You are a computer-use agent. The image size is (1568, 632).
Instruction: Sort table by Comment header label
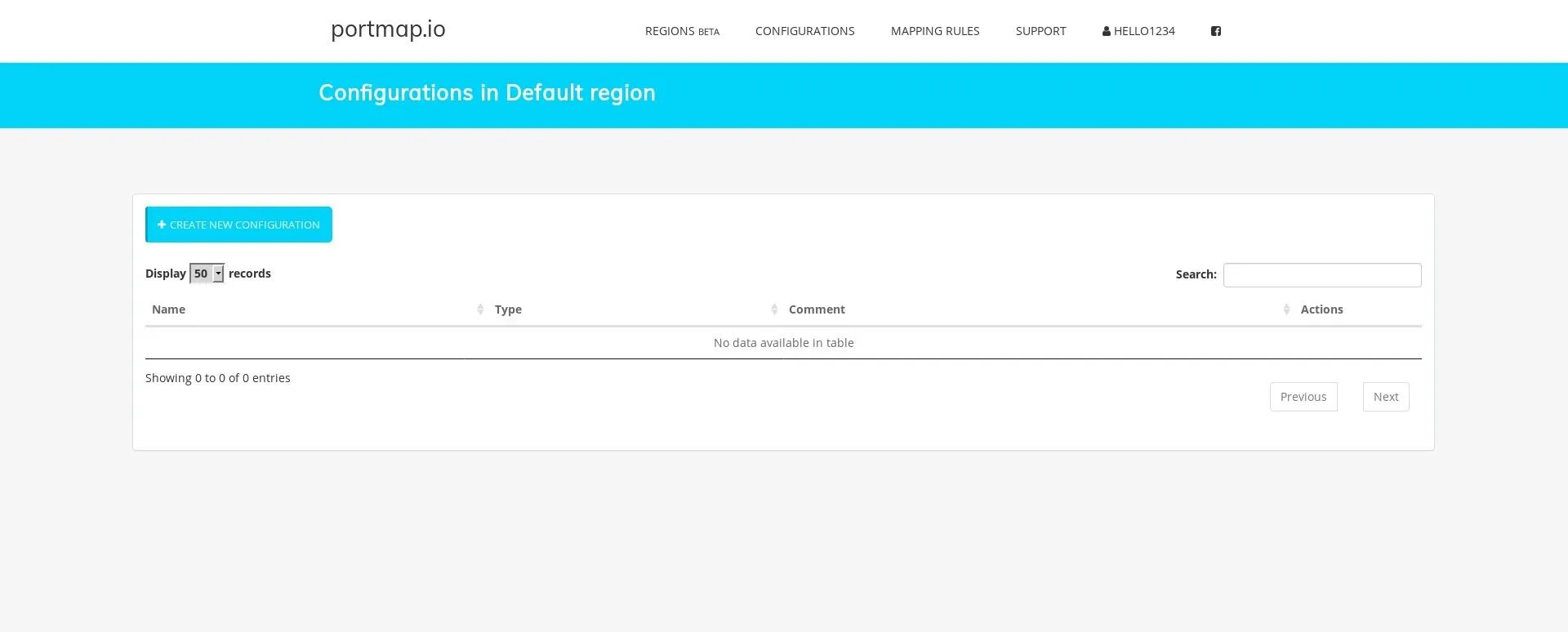coord(817,309)
